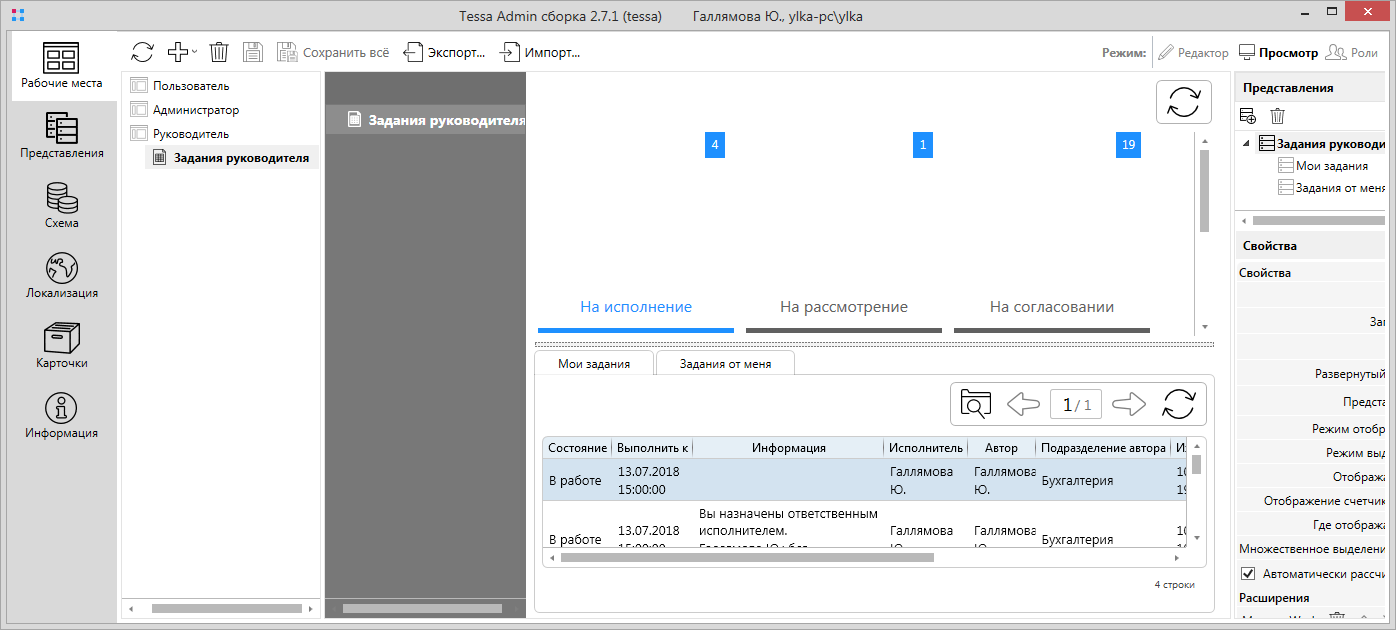
Task: Open the plus add dropdown arrow
Action: pyautogui.click(x=194, y=52)
